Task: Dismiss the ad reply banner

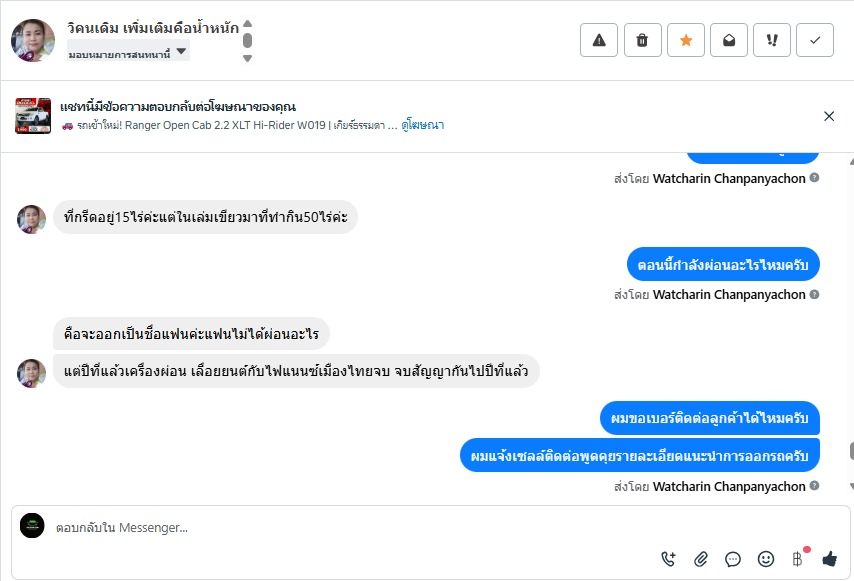Action: point(829,116)
